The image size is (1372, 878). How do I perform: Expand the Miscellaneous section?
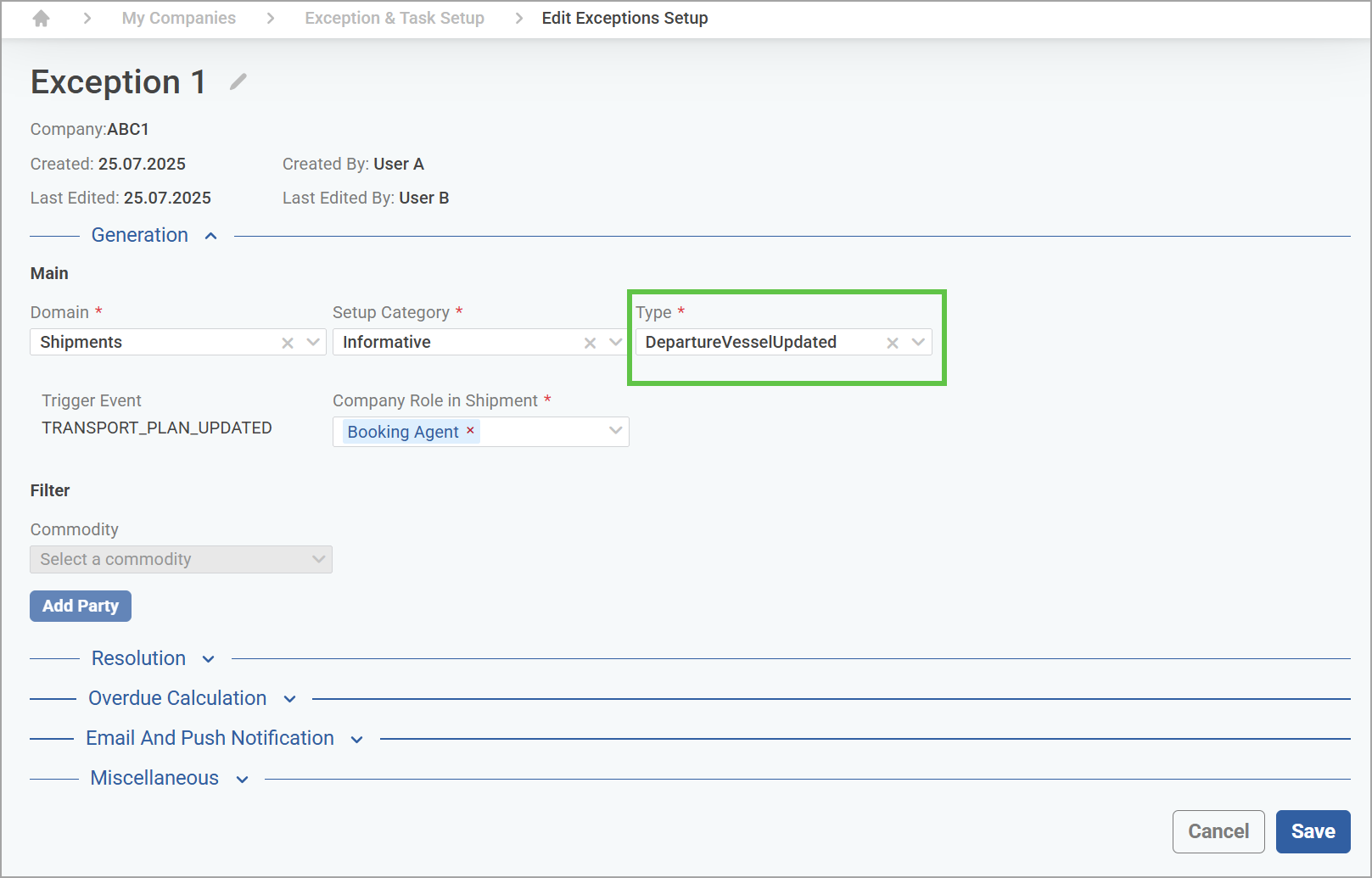pos(242,779)
